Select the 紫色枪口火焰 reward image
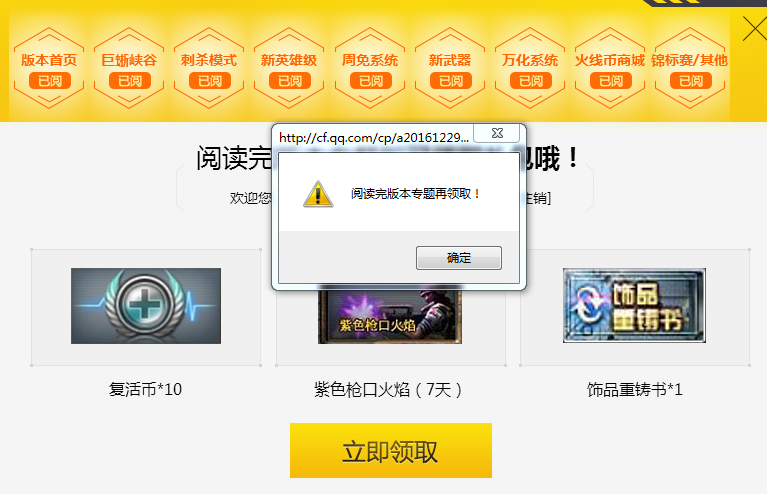Screen dimensions: 767x494 (390, 317)
